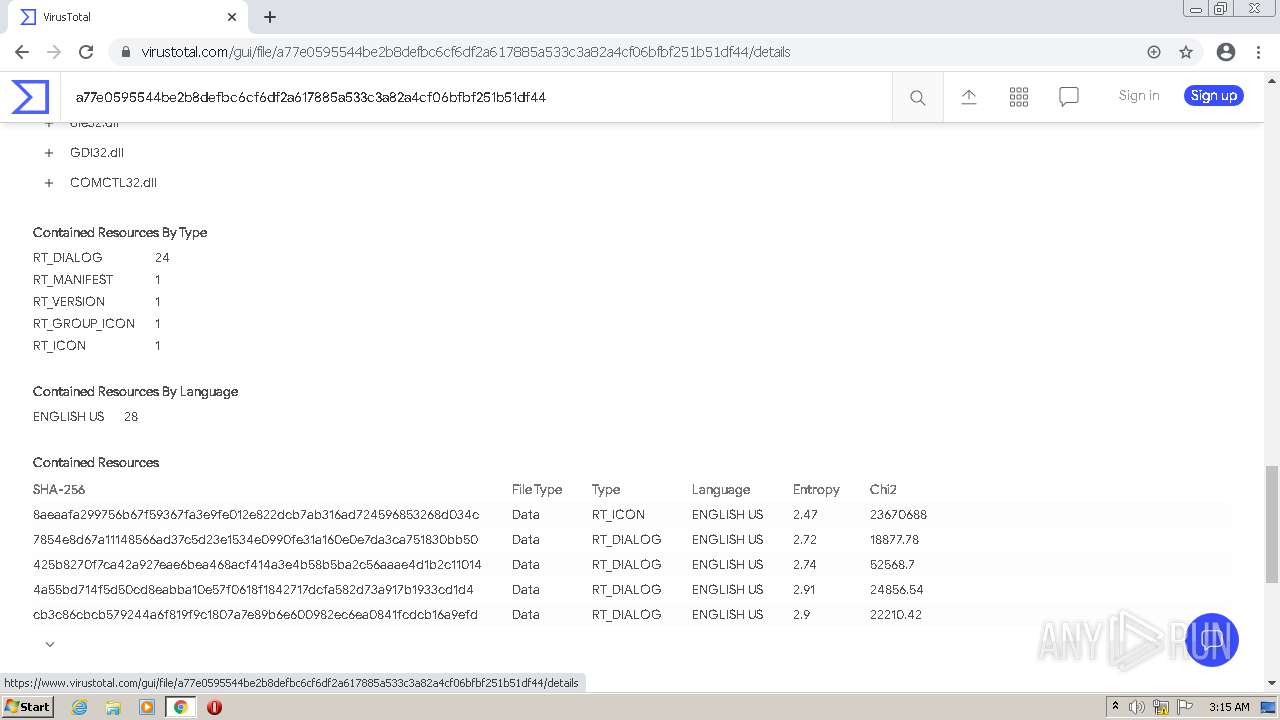Open the Windows Start menu
The width and height of the screenshot is (1280, 720).
point(28,707)
